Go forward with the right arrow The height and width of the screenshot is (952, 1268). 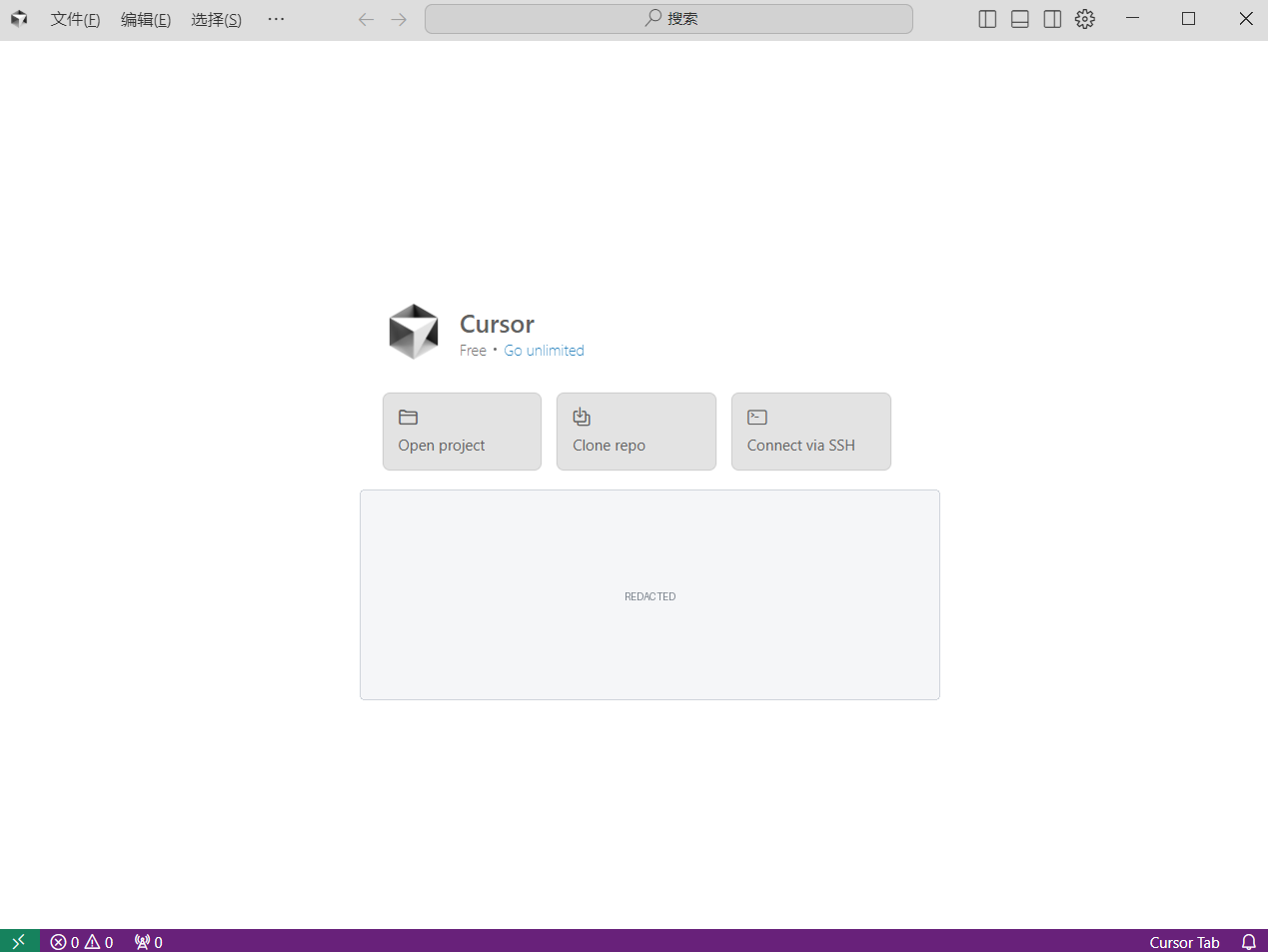tap(399, 19)
